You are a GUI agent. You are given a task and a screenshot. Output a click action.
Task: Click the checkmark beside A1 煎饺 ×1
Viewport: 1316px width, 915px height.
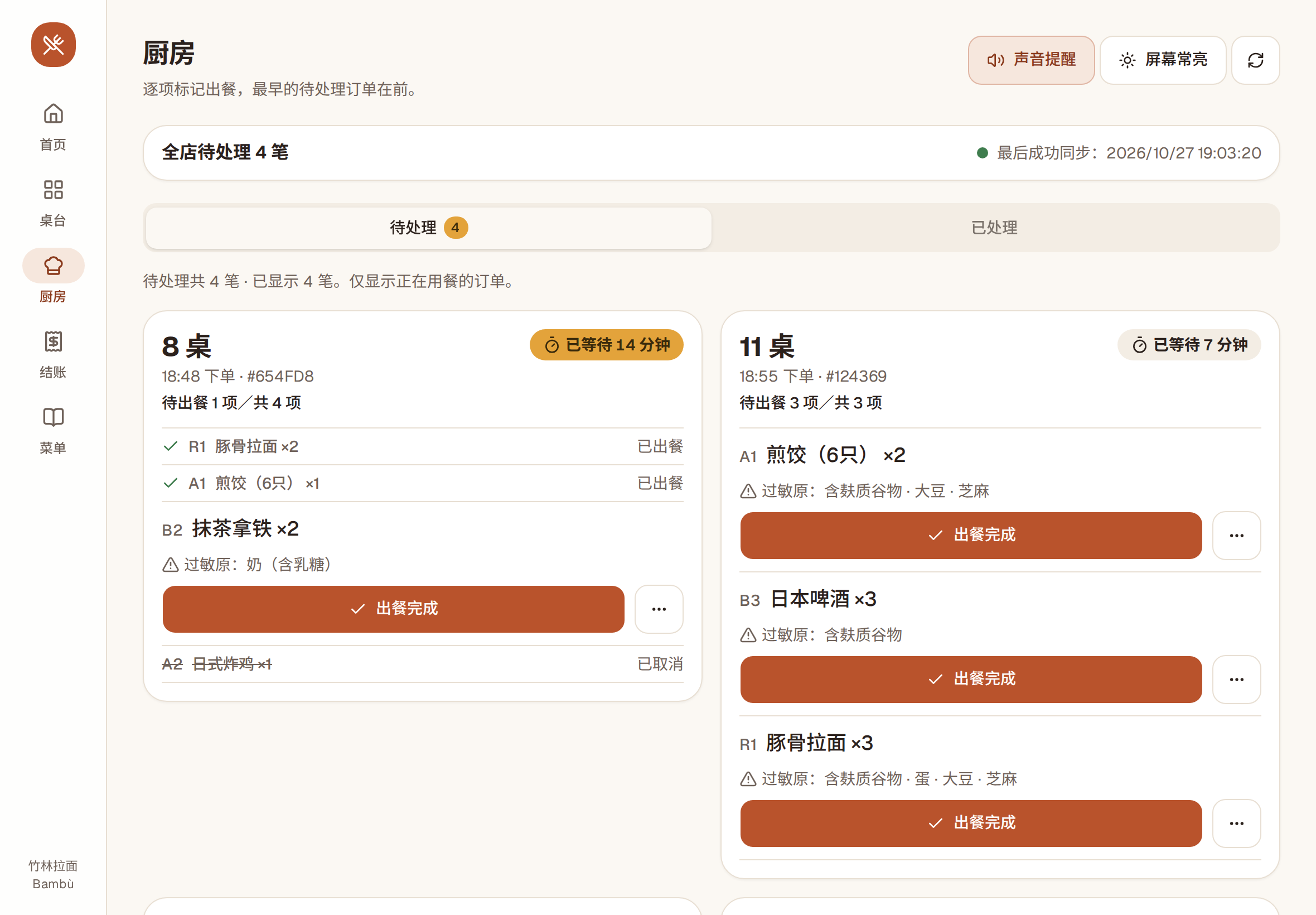point(170,483)
